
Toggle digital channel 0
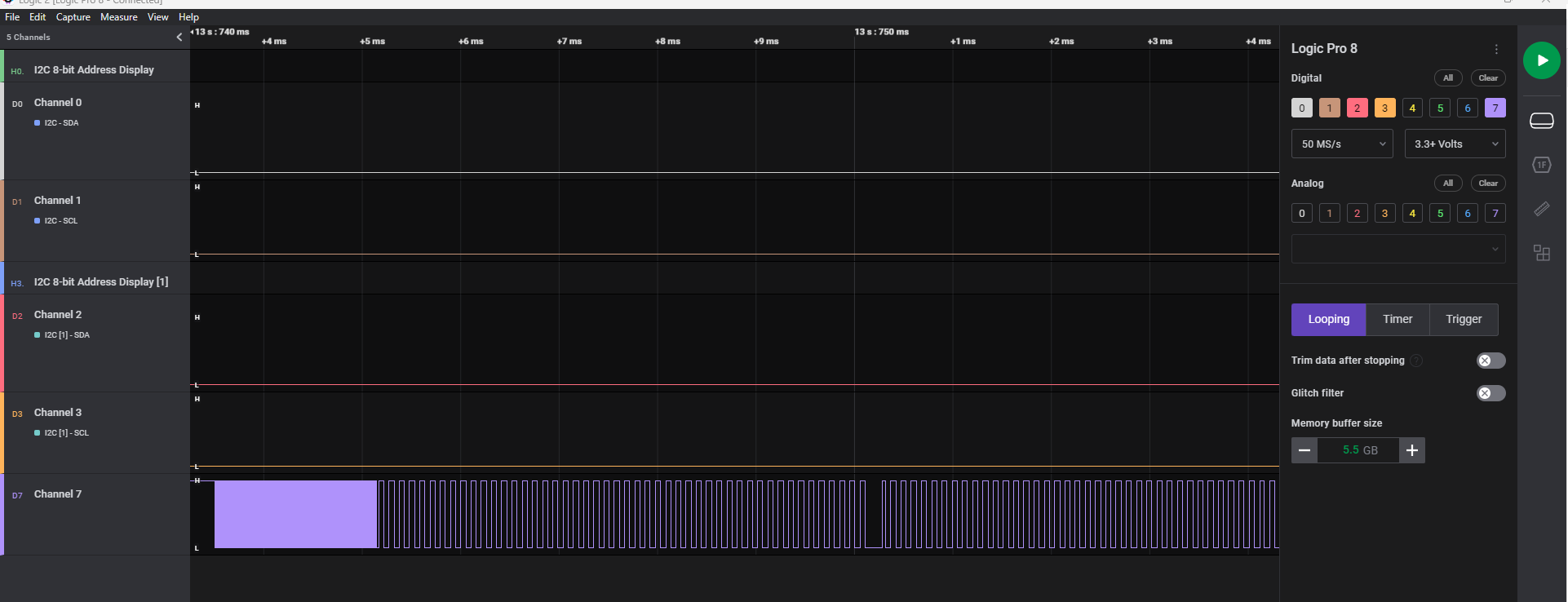click(1301, 108)
